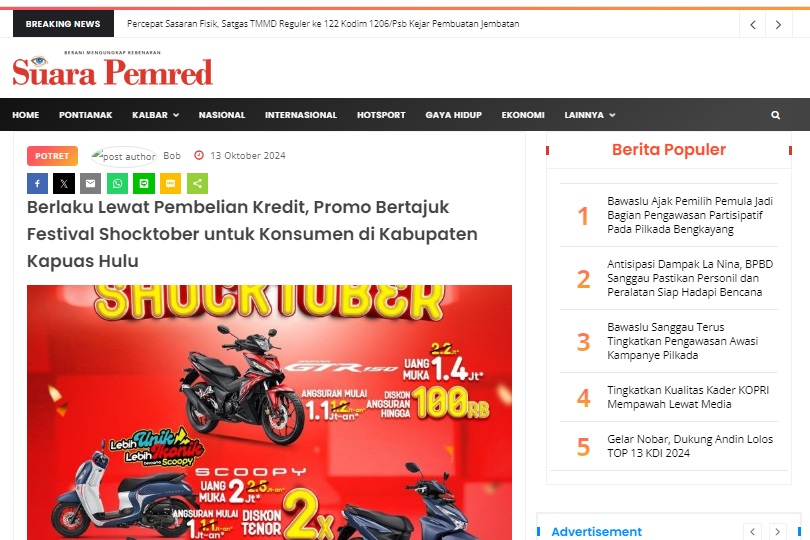Expand the Kalbar dropdown menu

coord(155,115)
